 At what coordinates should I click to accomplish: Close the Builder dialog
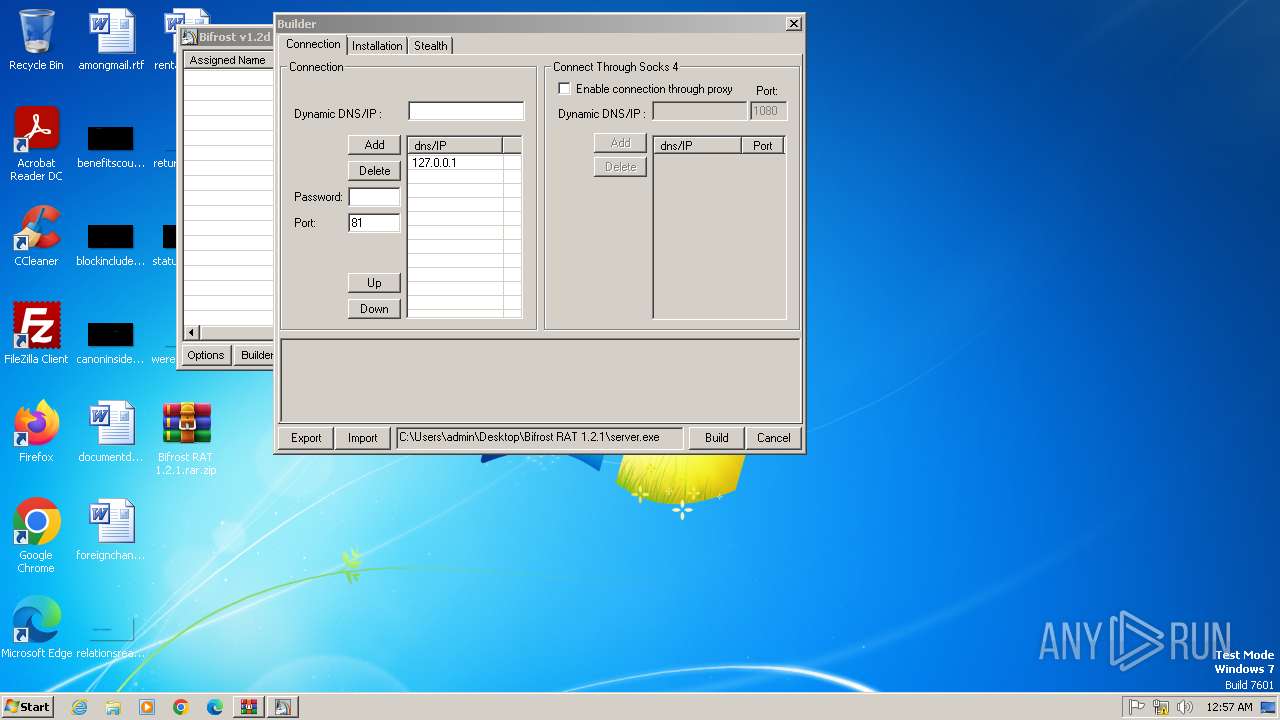[x=793, y=23]
